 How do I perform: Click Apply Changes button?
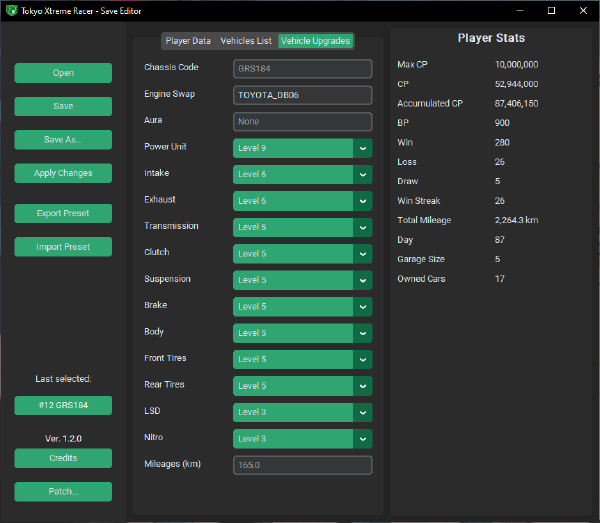tap(63, 173)
